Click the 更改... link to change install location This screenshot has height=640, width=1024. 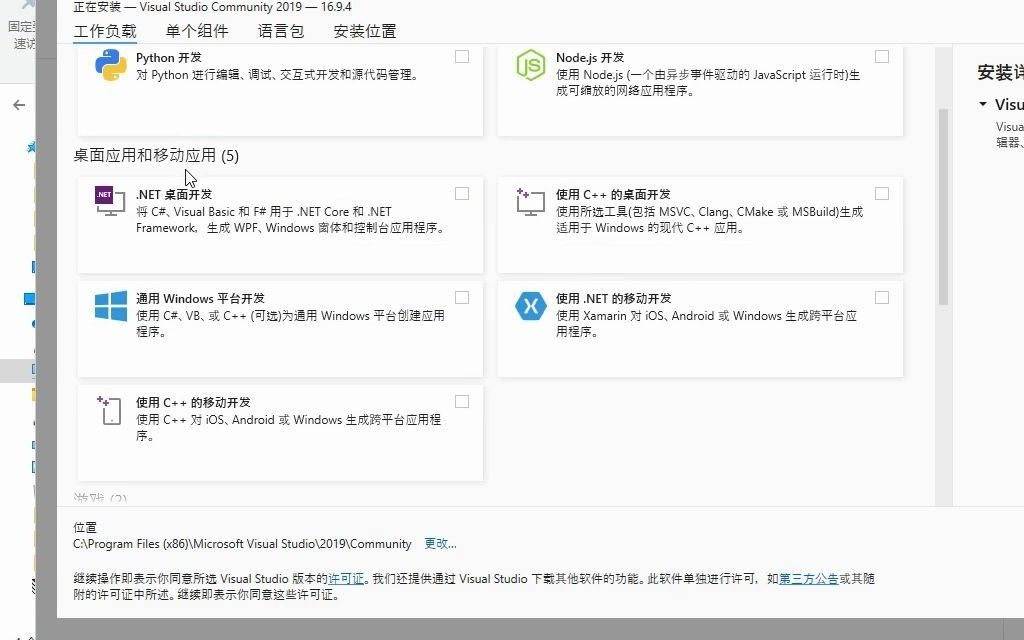(x=440, y=544)
